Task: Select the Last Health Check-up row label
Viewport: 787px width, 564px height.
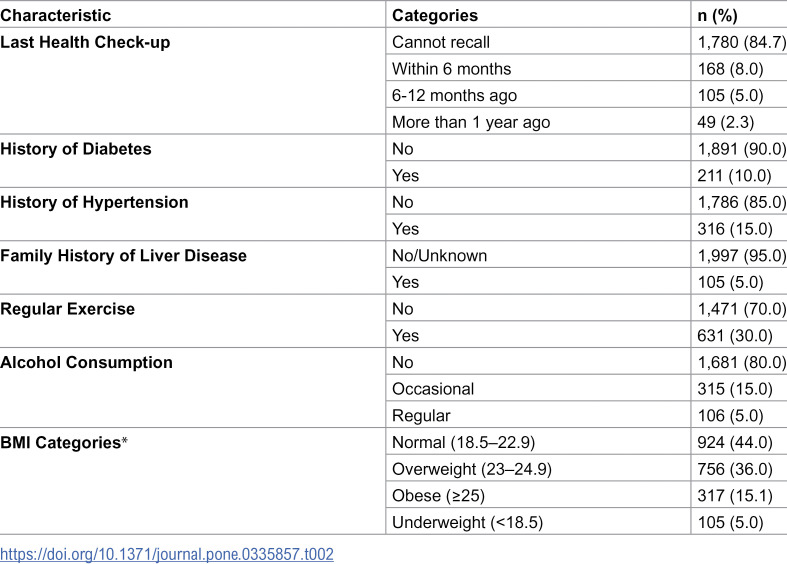Action: click(85, 42)
